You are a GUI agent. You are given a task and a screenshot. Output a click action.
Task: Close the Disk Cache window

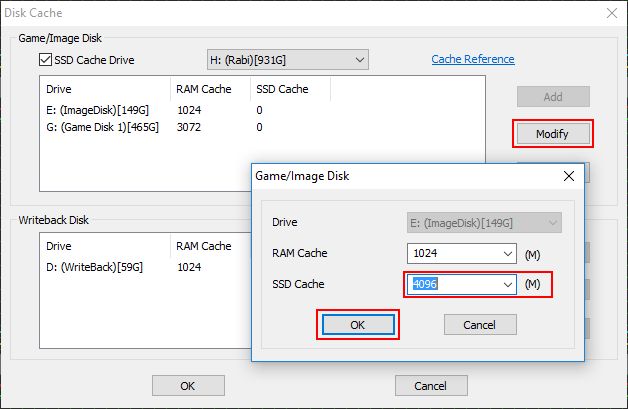coord(612,13)
